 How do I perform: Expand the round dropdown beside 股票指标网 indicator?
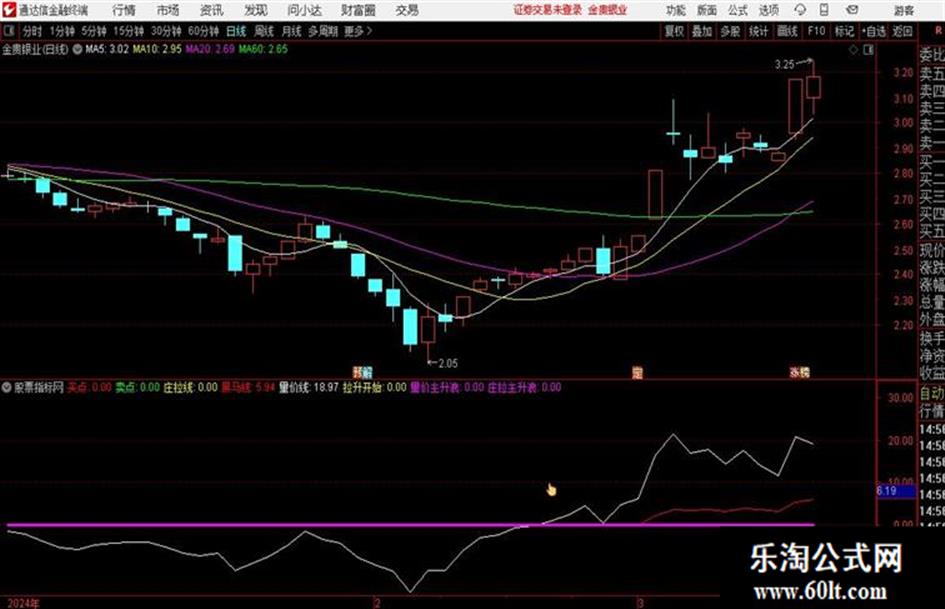pos(7,387)
